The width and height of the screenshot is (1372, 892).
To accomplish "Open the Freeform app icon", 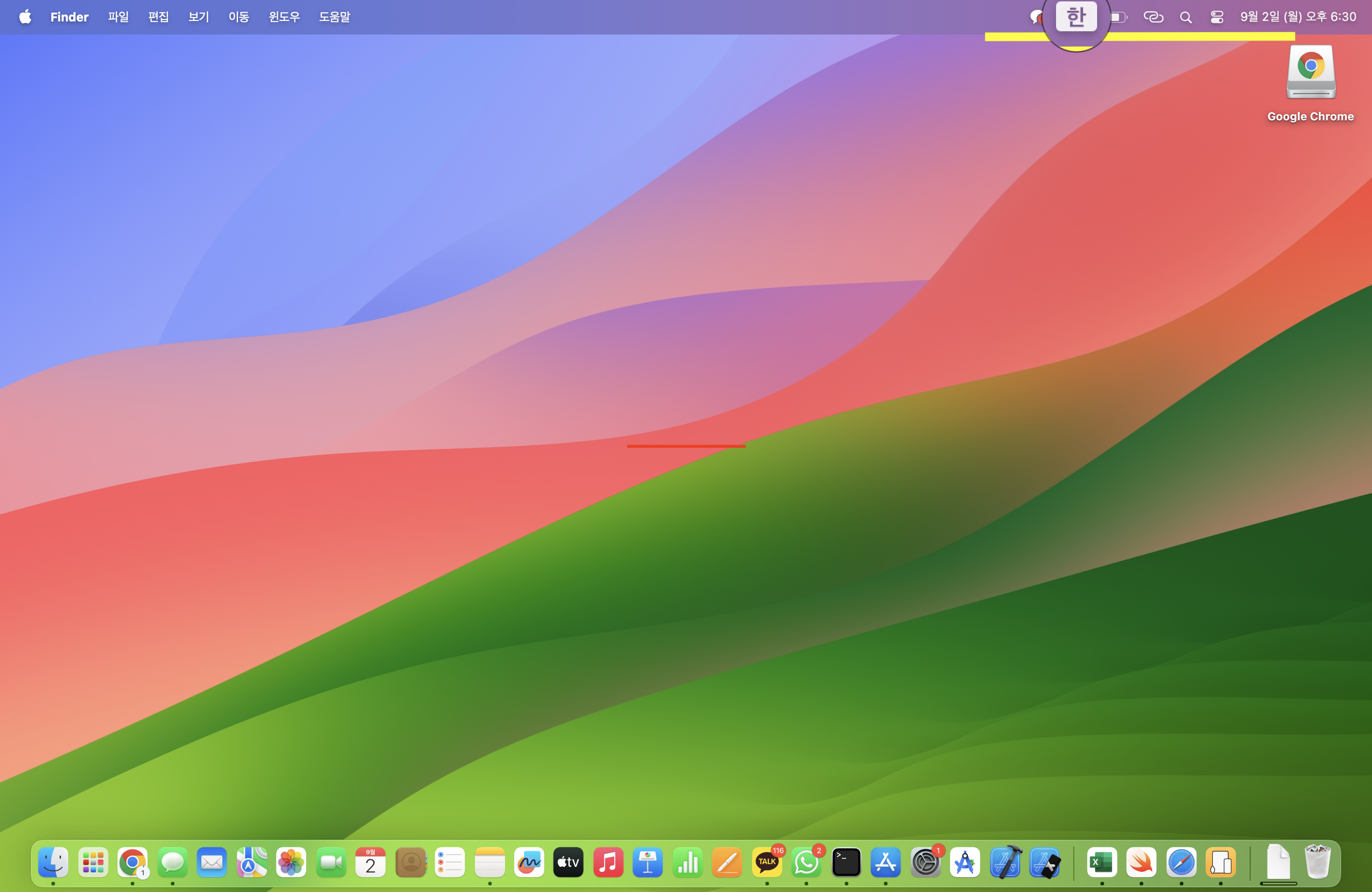I will tap(529, 863).
